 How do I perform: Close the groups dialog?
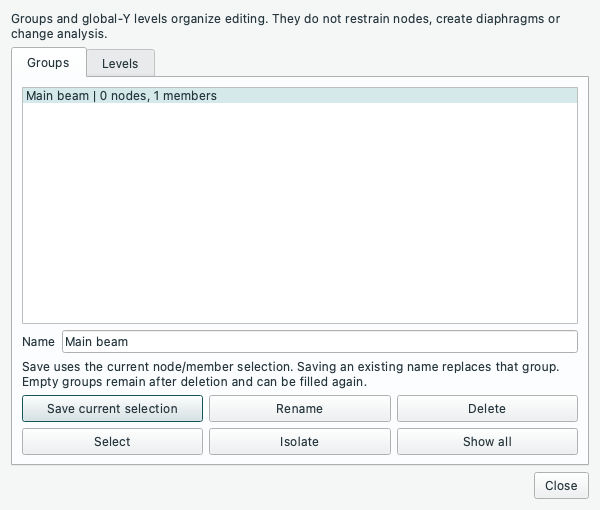[561, 486]
